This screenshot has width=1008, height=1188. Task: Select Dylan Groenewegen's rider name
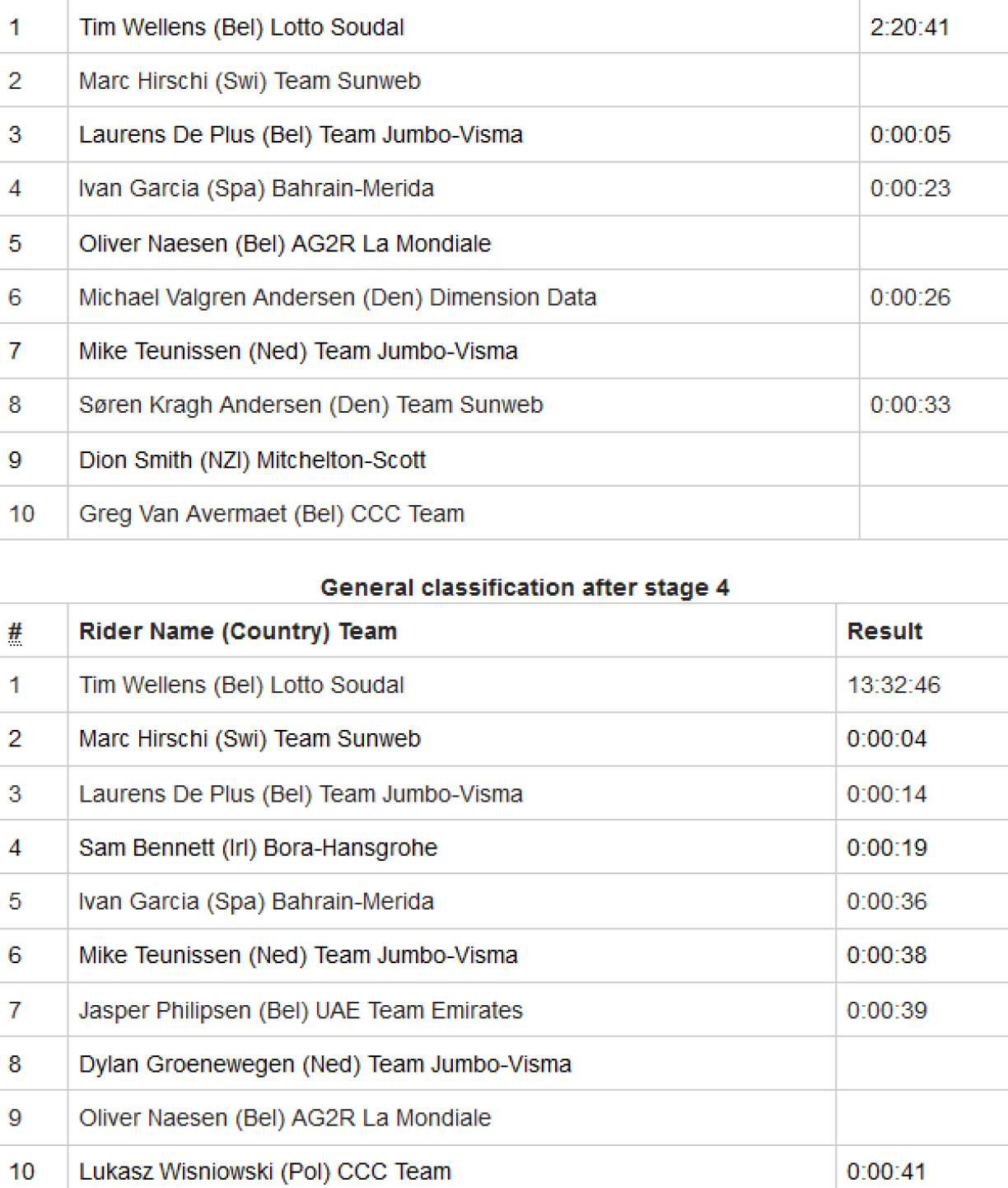(x=324, y=1064)
